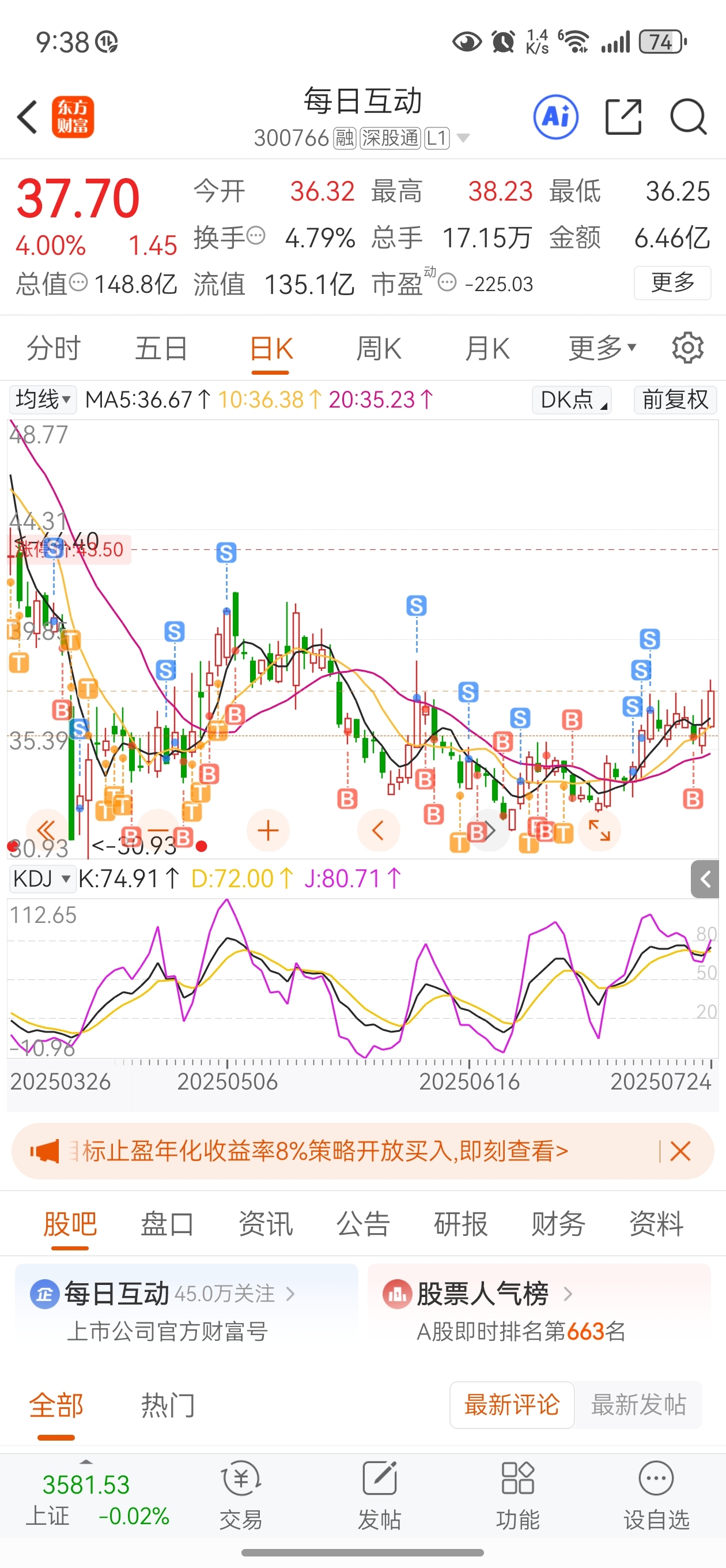Viewport: 726px width, 1568px height.
Task: Toggle 前复权 price adjustment
Action: [x=675, y=399]
